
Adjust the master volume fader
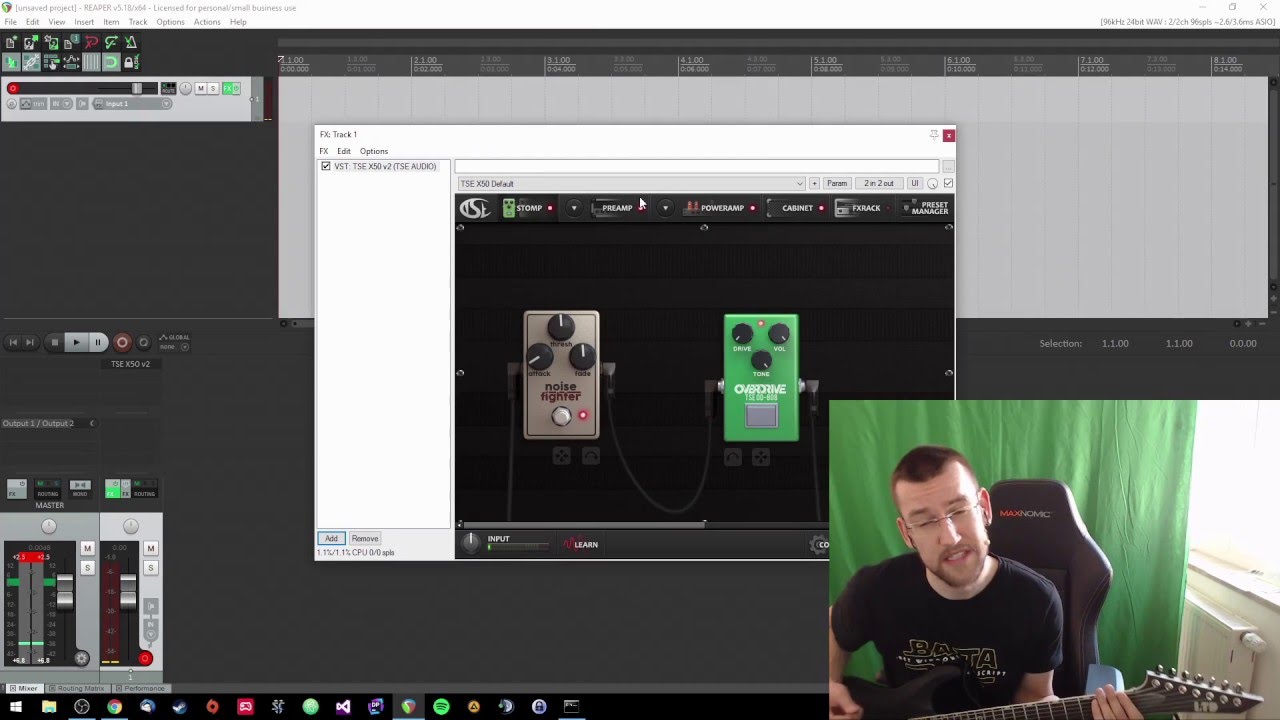pos(65,591)
